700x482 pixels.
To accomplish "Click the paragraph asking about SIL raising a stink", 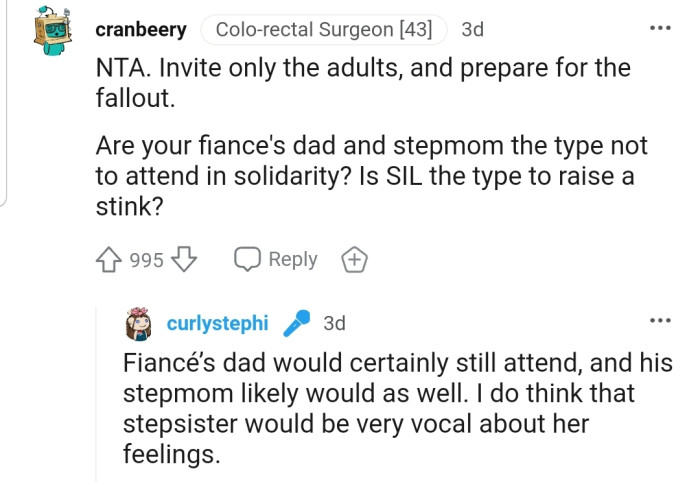I will [x=371, y=176].
